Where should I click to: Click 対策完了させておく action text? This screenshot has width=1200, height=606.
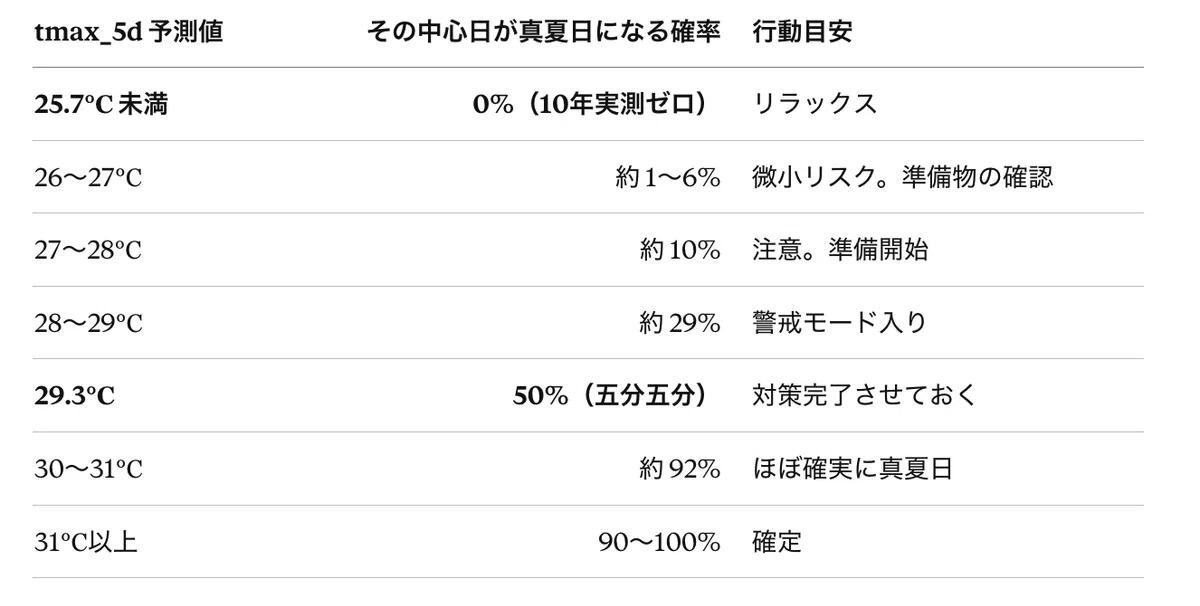tap(864, 396)
